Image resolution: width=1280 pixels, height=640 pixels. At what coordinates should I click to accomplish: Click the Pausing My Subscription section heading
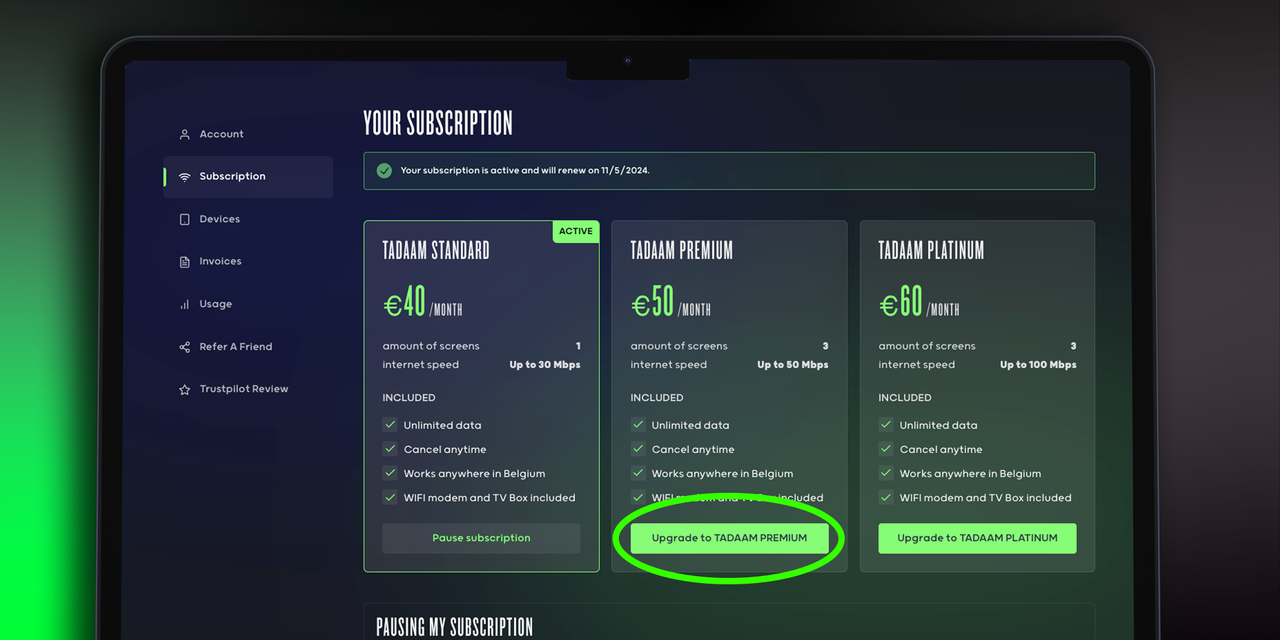[454, 627]
